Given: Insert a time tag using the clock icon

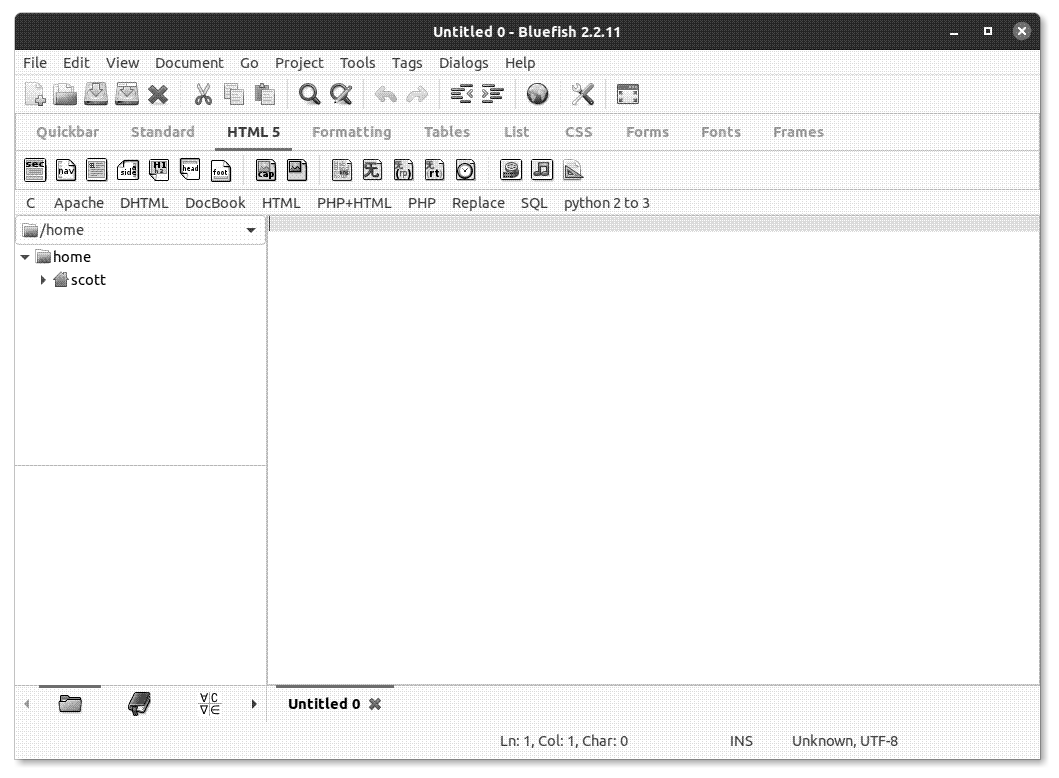Looking at the screenshot, I should pyautogui.click(x=465, y=170).
